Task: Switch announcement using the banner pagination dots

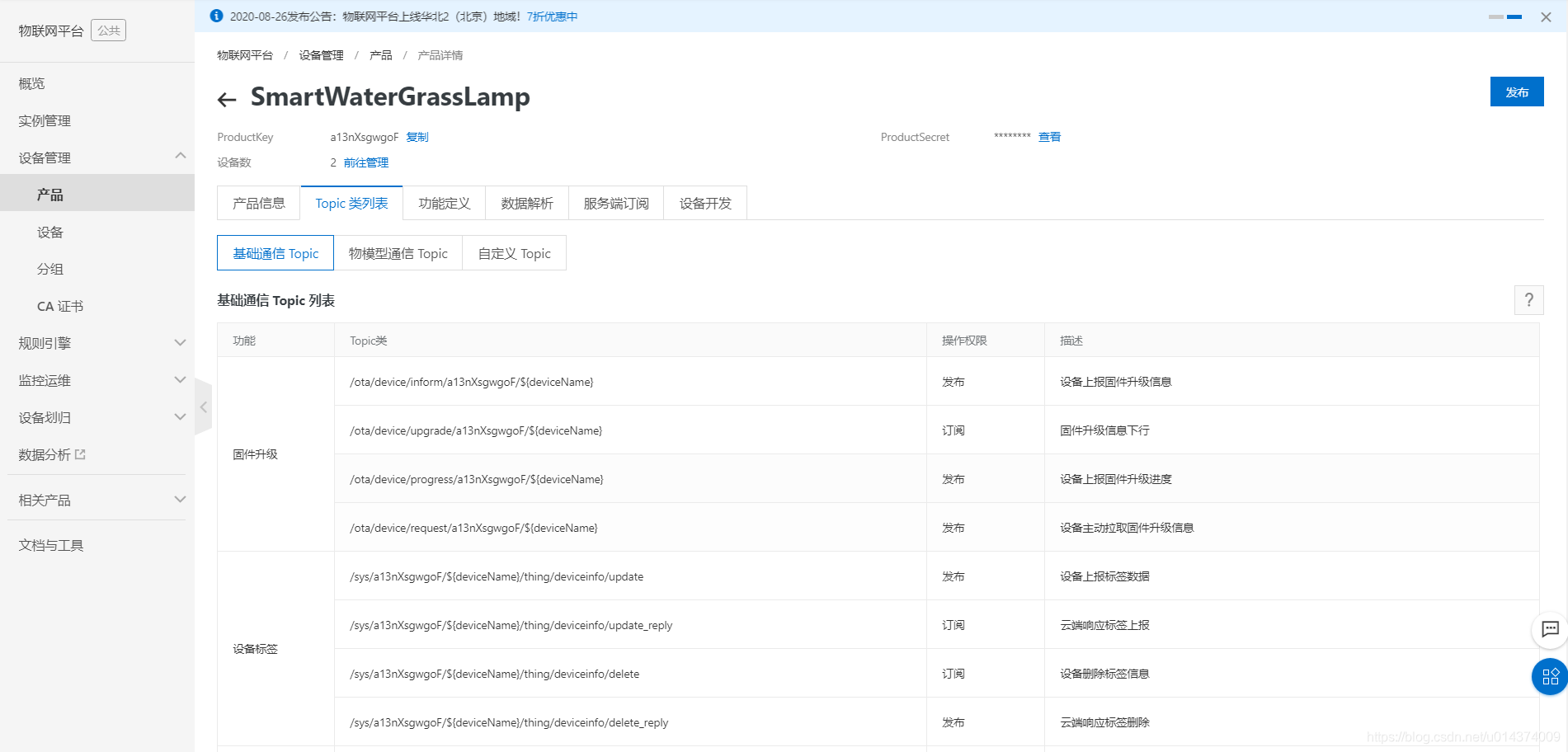Action: (x=1505, y=16)
